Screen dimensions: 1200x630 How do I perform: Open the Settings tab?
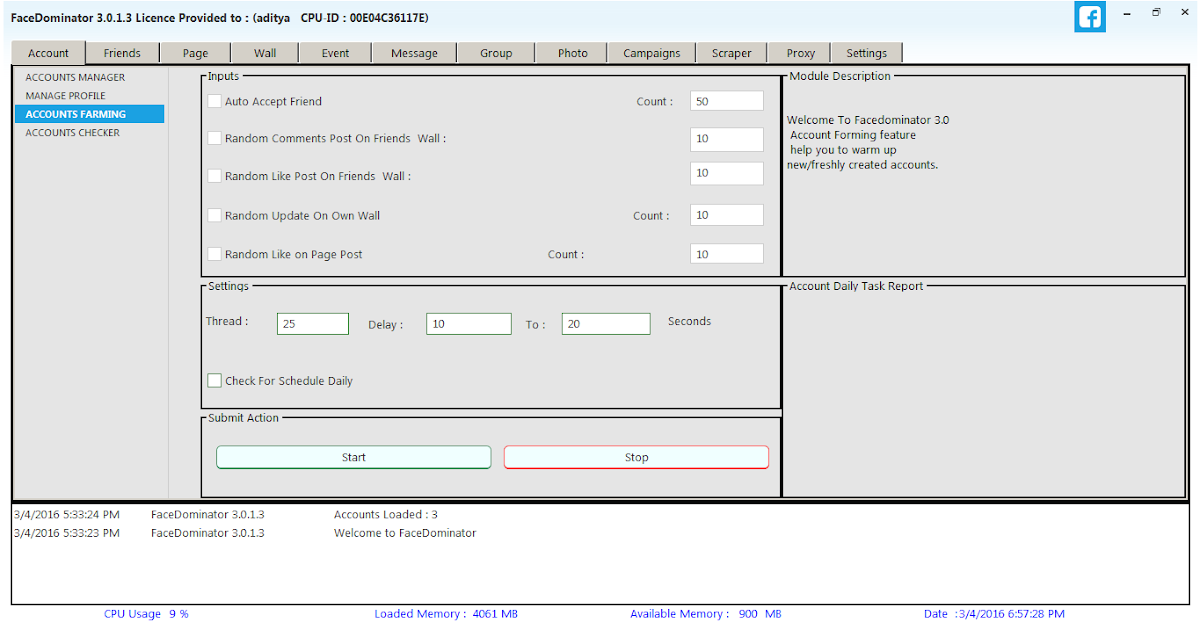tap(867, 53)
